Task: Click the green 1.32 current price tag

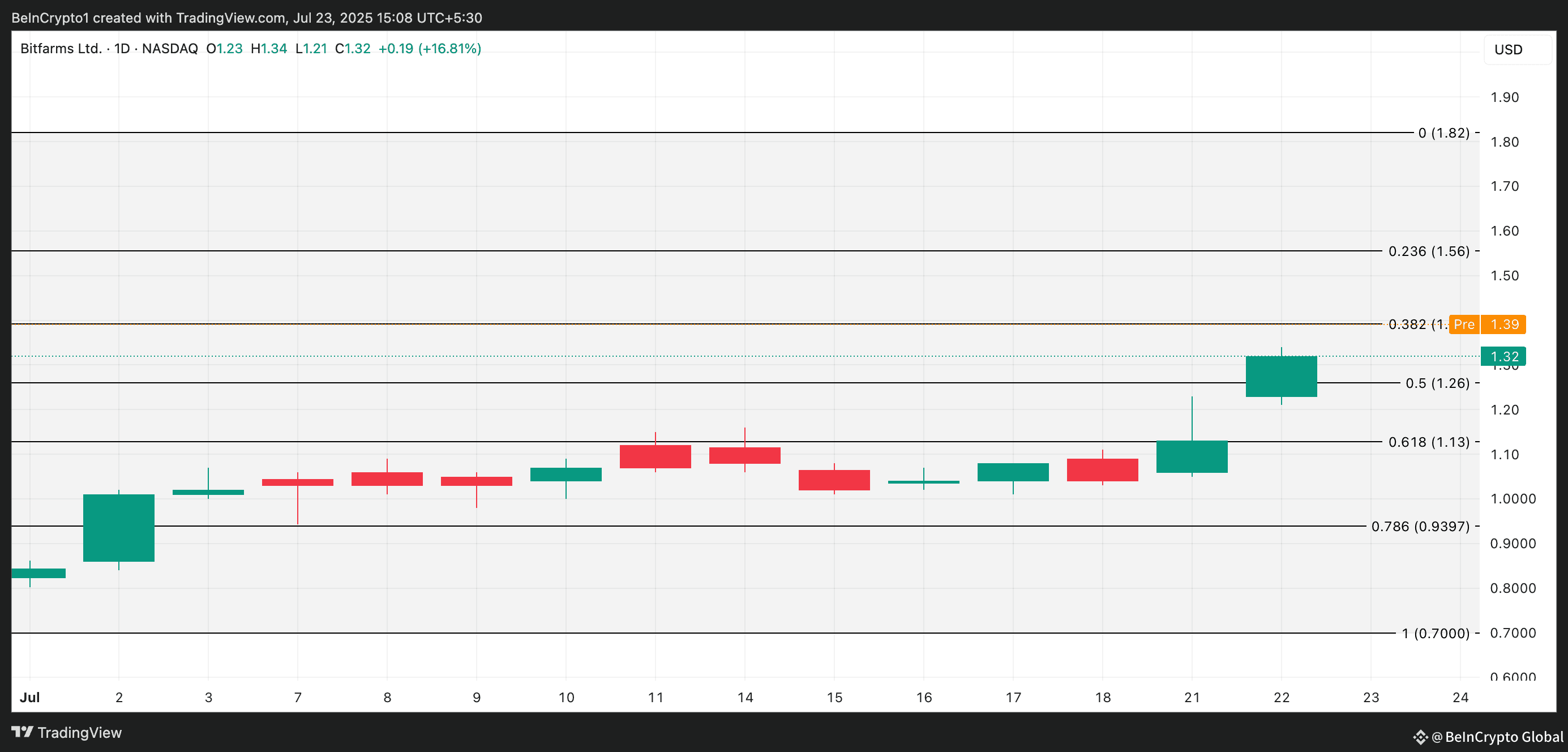Action: [1503, 357]
